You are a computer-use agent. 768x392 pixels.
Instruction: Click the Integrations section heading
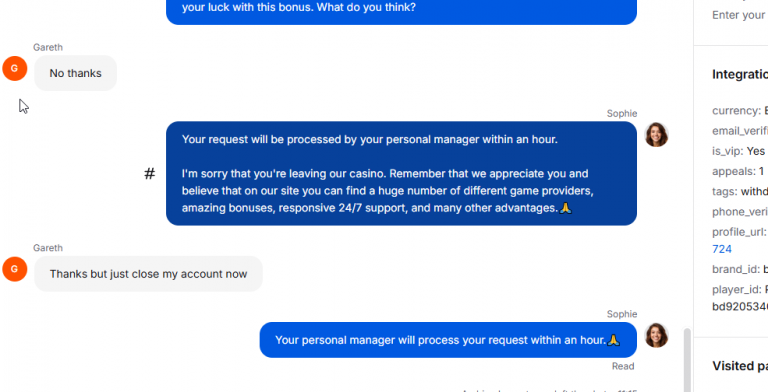click(x=740, y=74)
